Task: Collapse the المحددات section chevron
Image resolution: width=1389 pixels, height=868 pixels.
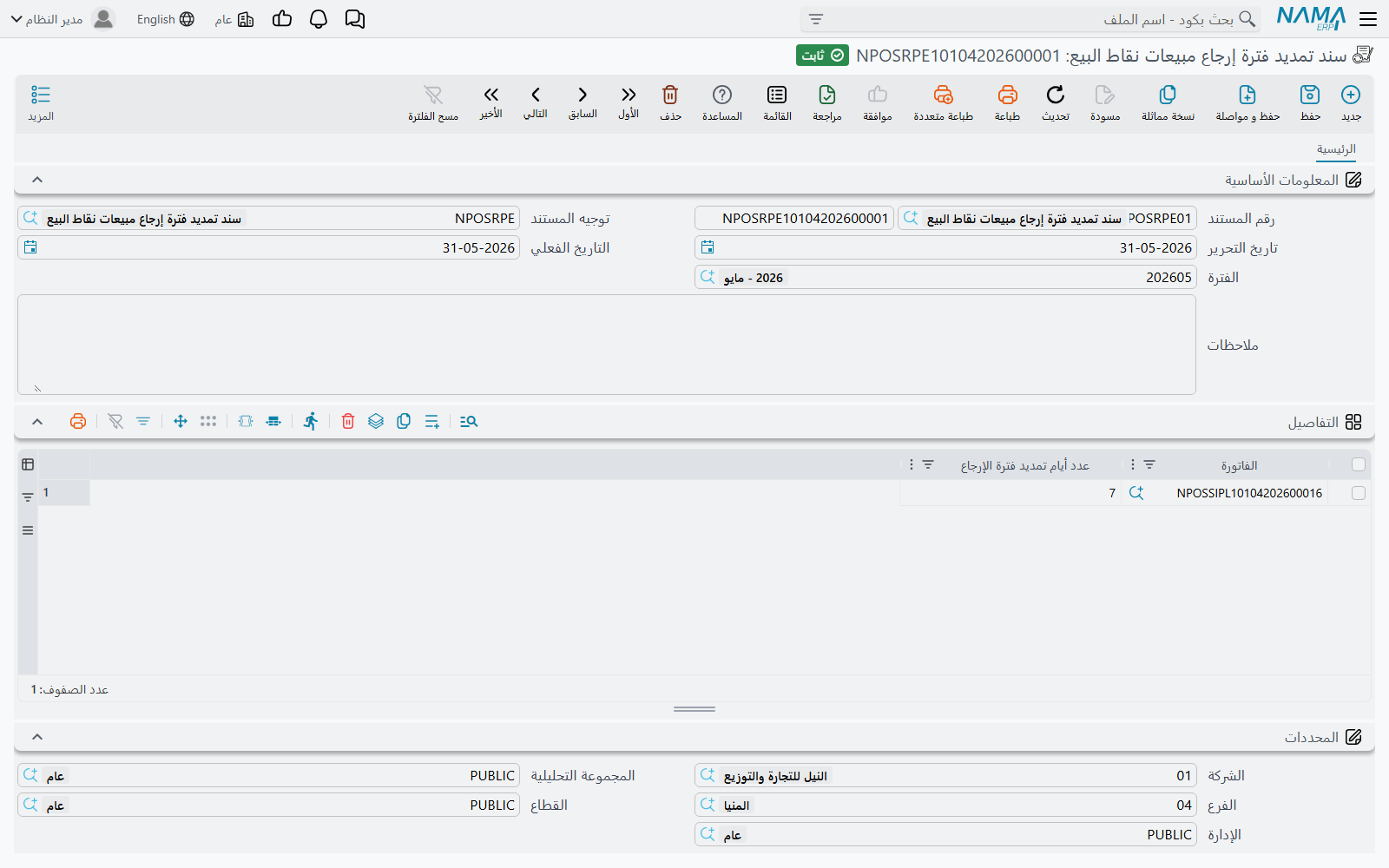Action: click(x=37, y=737)
